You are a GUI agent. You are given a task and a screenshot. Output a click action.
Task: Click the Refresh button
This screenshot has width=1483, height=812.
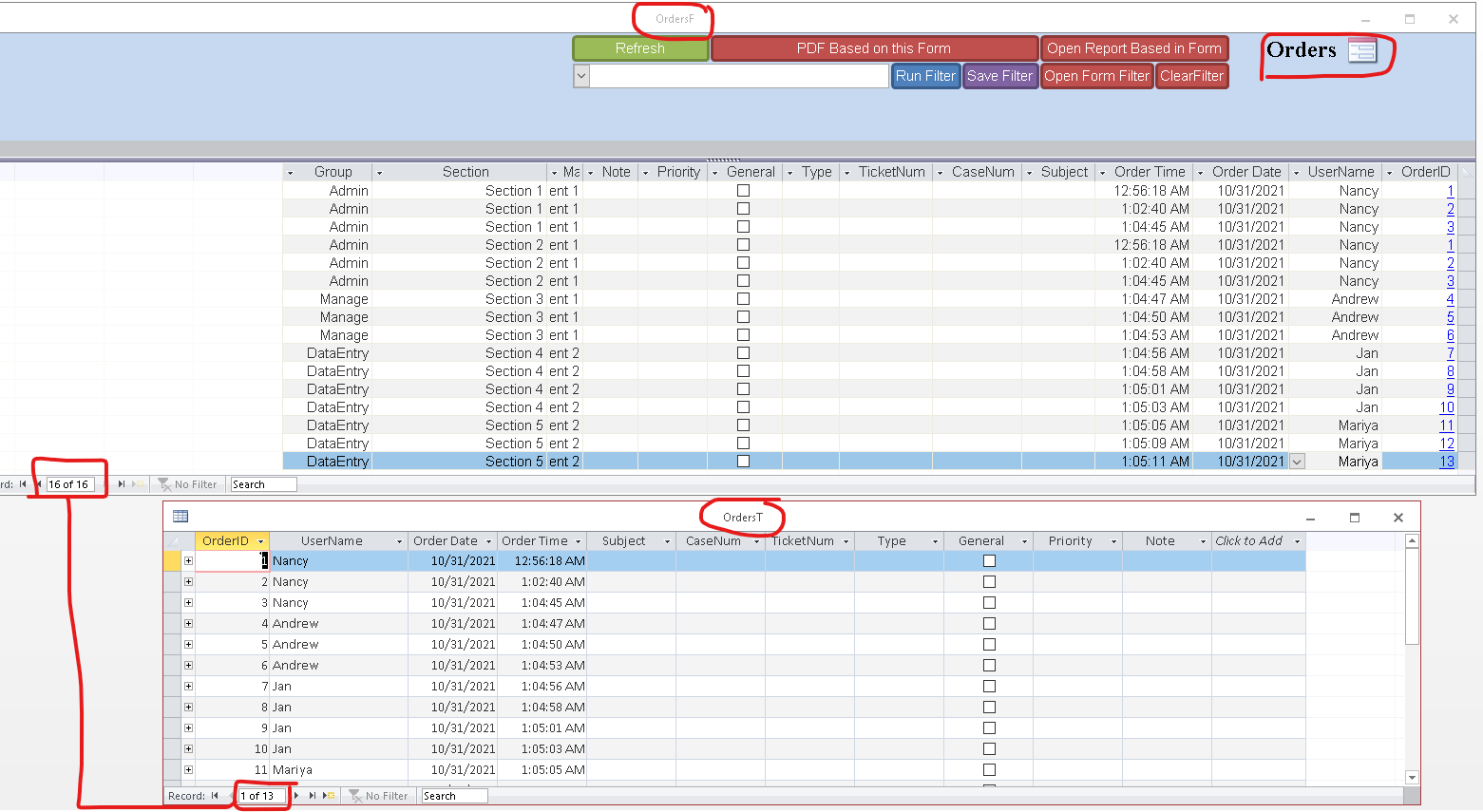(x=640, y=48)
